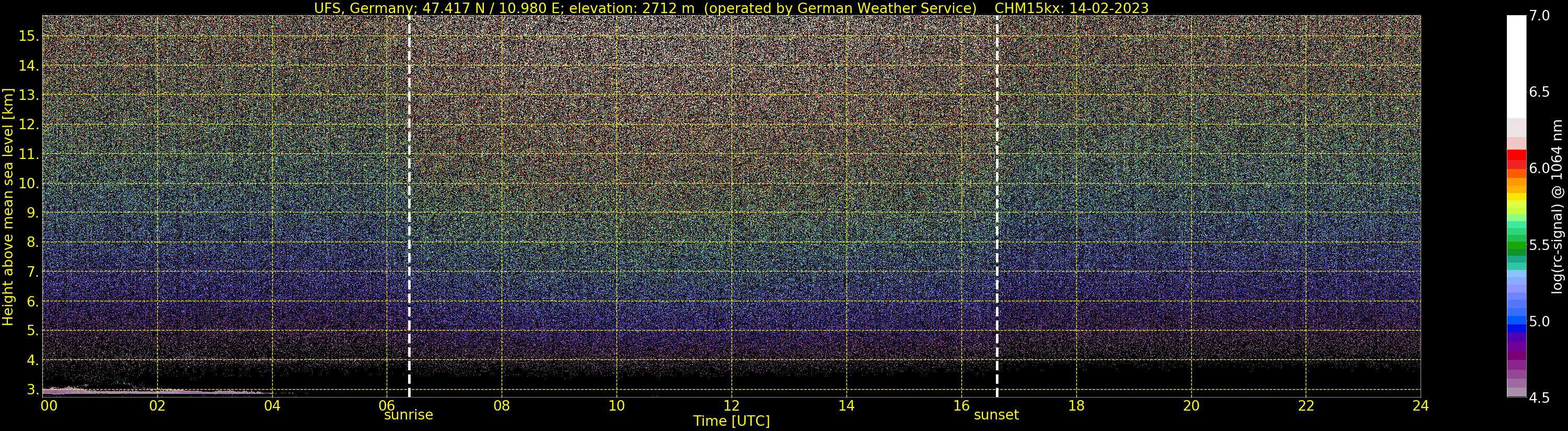The height and width of the screenshot is (431, 1568).
Task: Click height axis tick label '13.'
Action: point(28,95)
